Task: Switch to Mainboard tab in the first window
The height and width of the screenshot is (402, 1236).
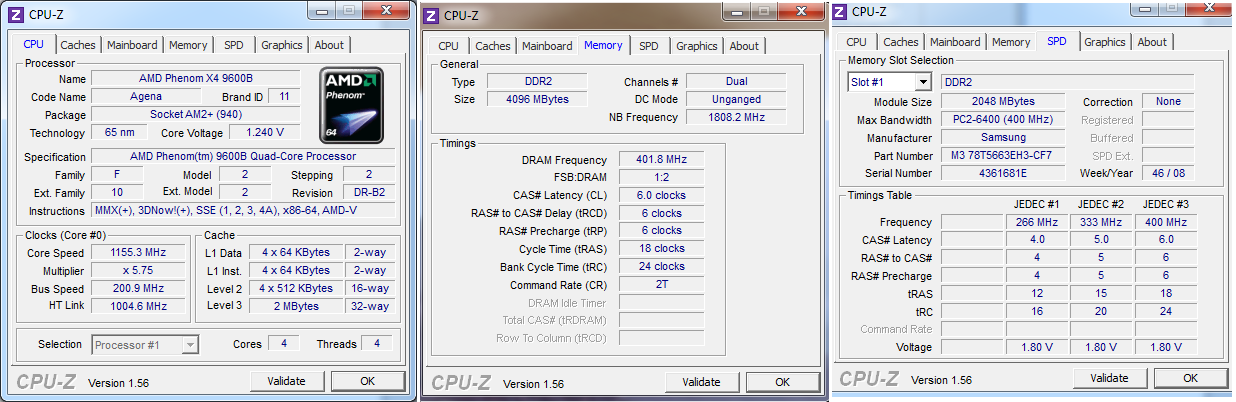Action: [132, 45]
